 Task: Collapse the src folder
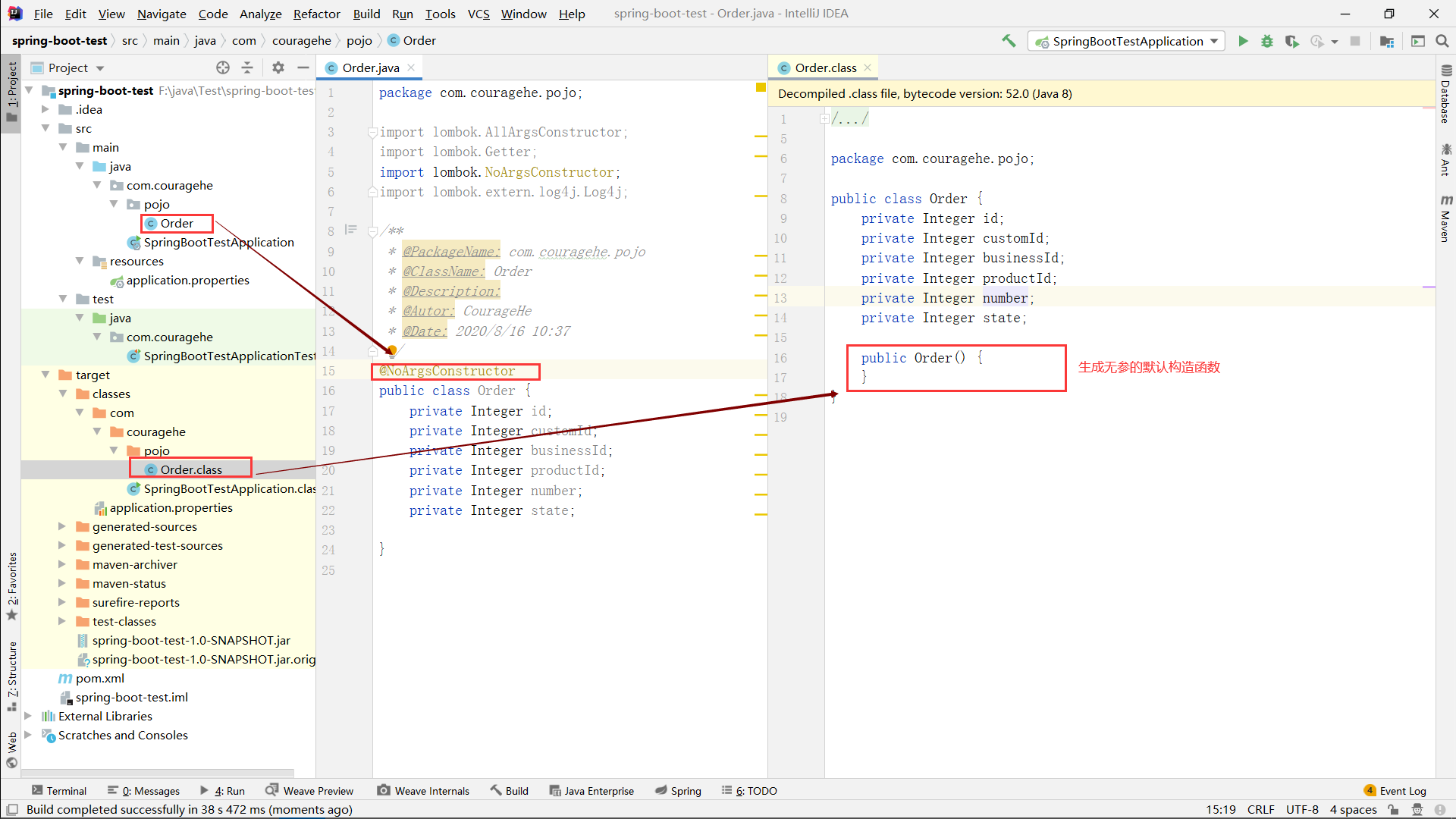click(45, 128)
